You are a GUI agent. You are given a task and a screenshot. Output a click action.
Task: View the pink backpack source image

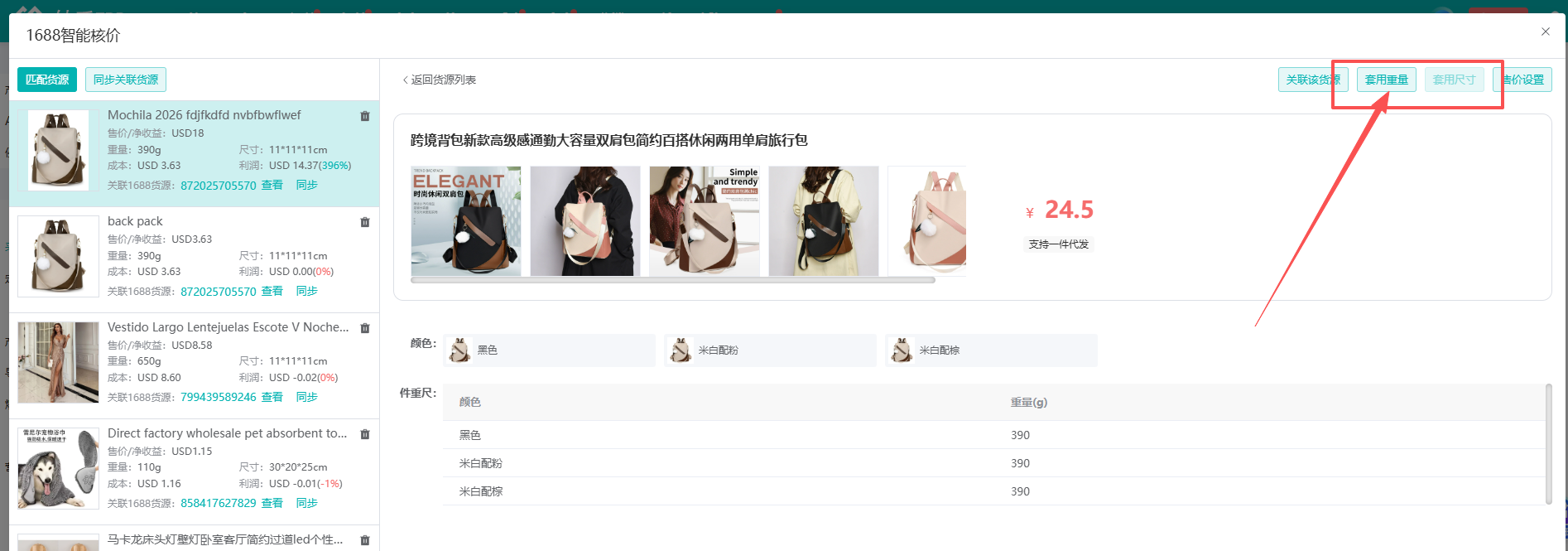(927, 221)
